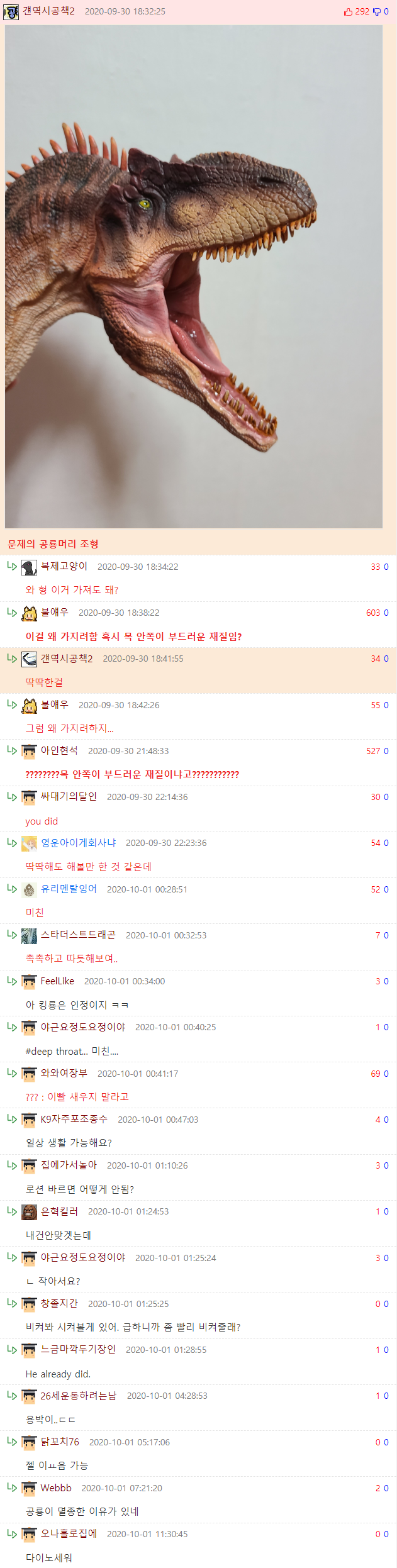Click 영운아이게회사냐's avatar

29,843
